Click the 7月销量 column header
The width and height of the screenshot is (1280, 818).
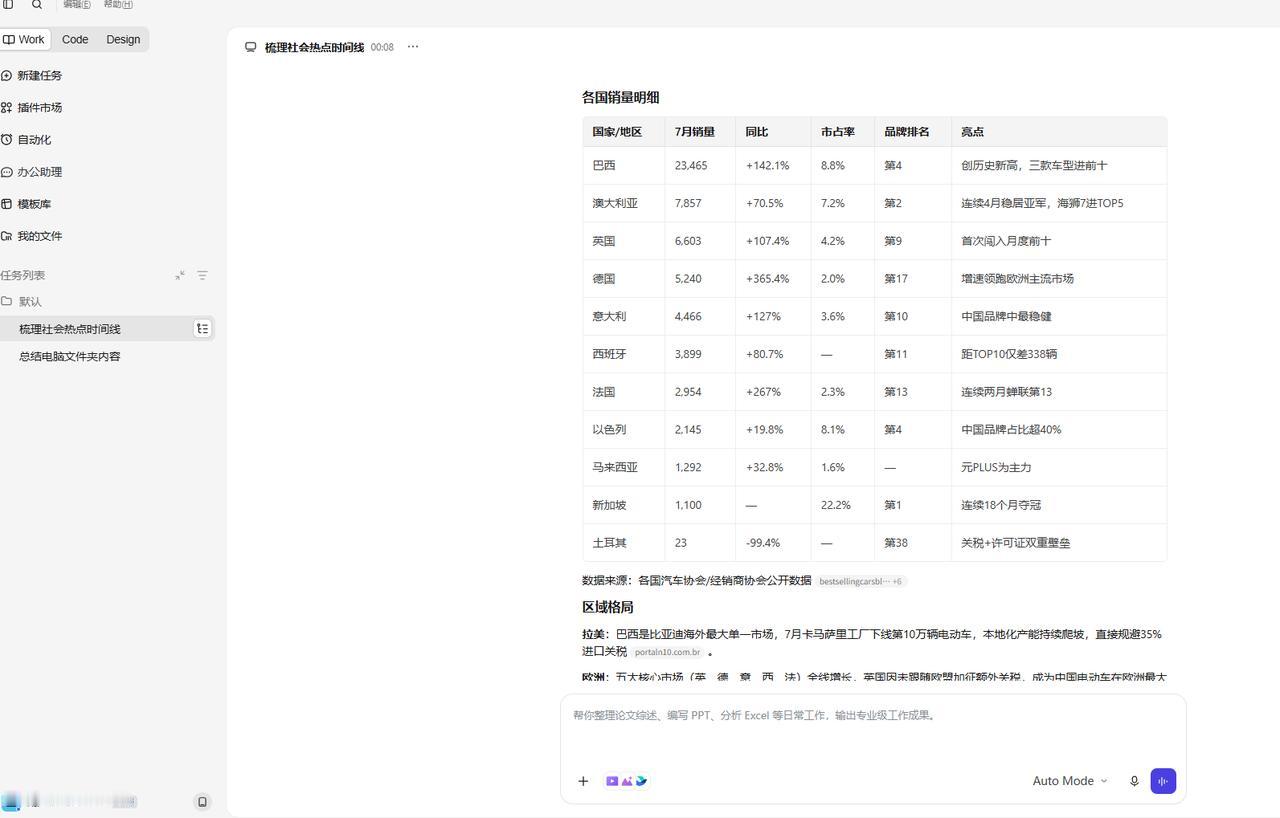click(x=695, y=132)
